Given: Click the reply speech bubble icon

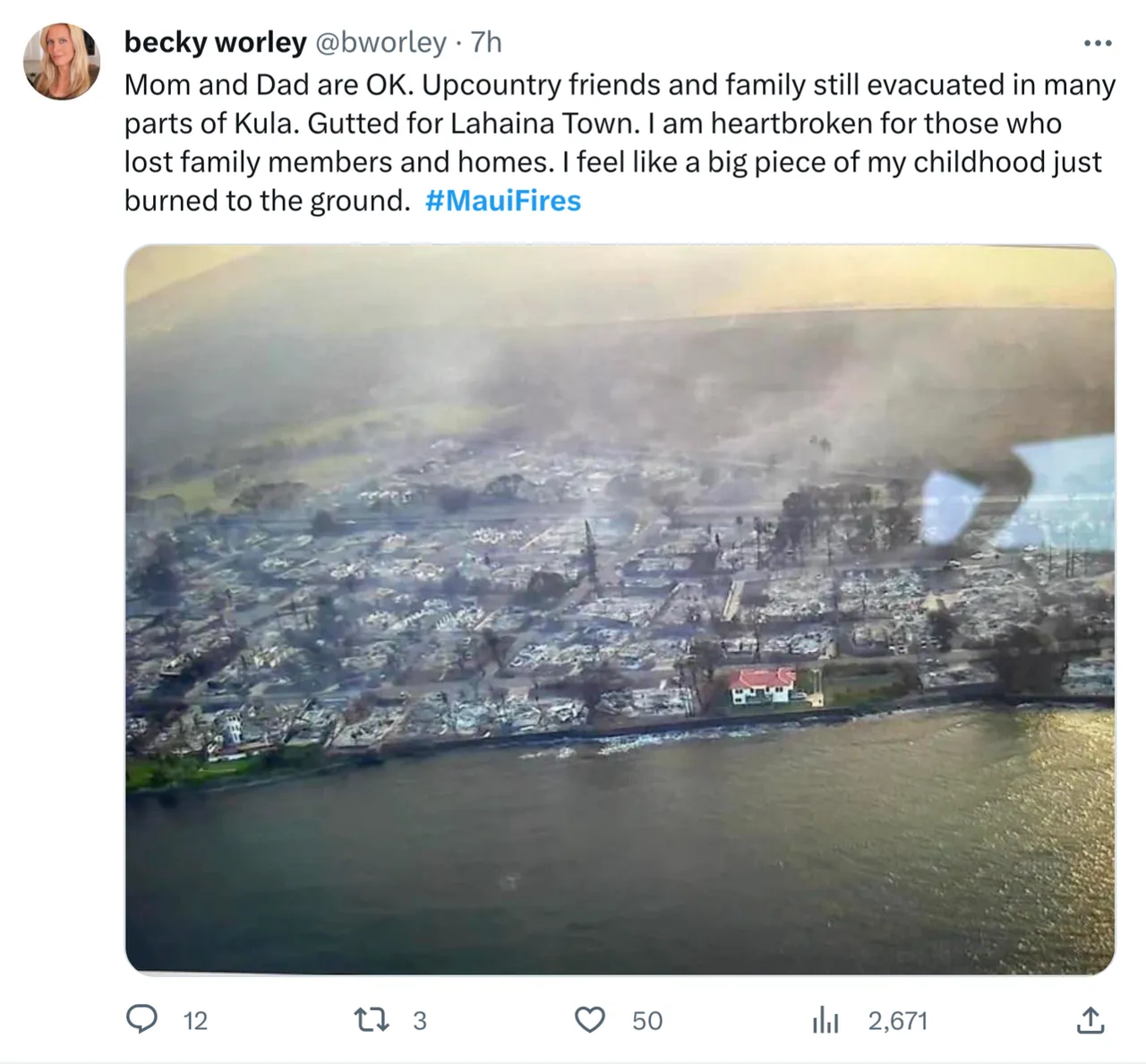Looking at the screenshot, I should click(x=141, y=1019).
